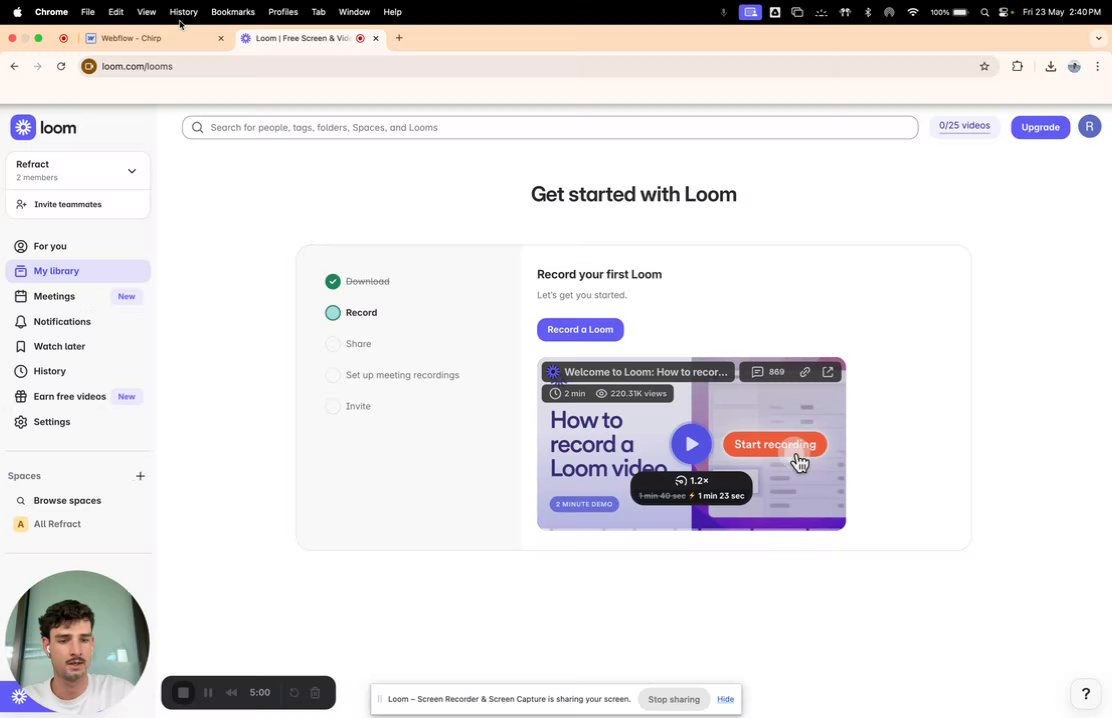Image resolution: width=1112 pixels, height=718 pixels.
Task: Select the Share step
Action: tap(349, 344)
